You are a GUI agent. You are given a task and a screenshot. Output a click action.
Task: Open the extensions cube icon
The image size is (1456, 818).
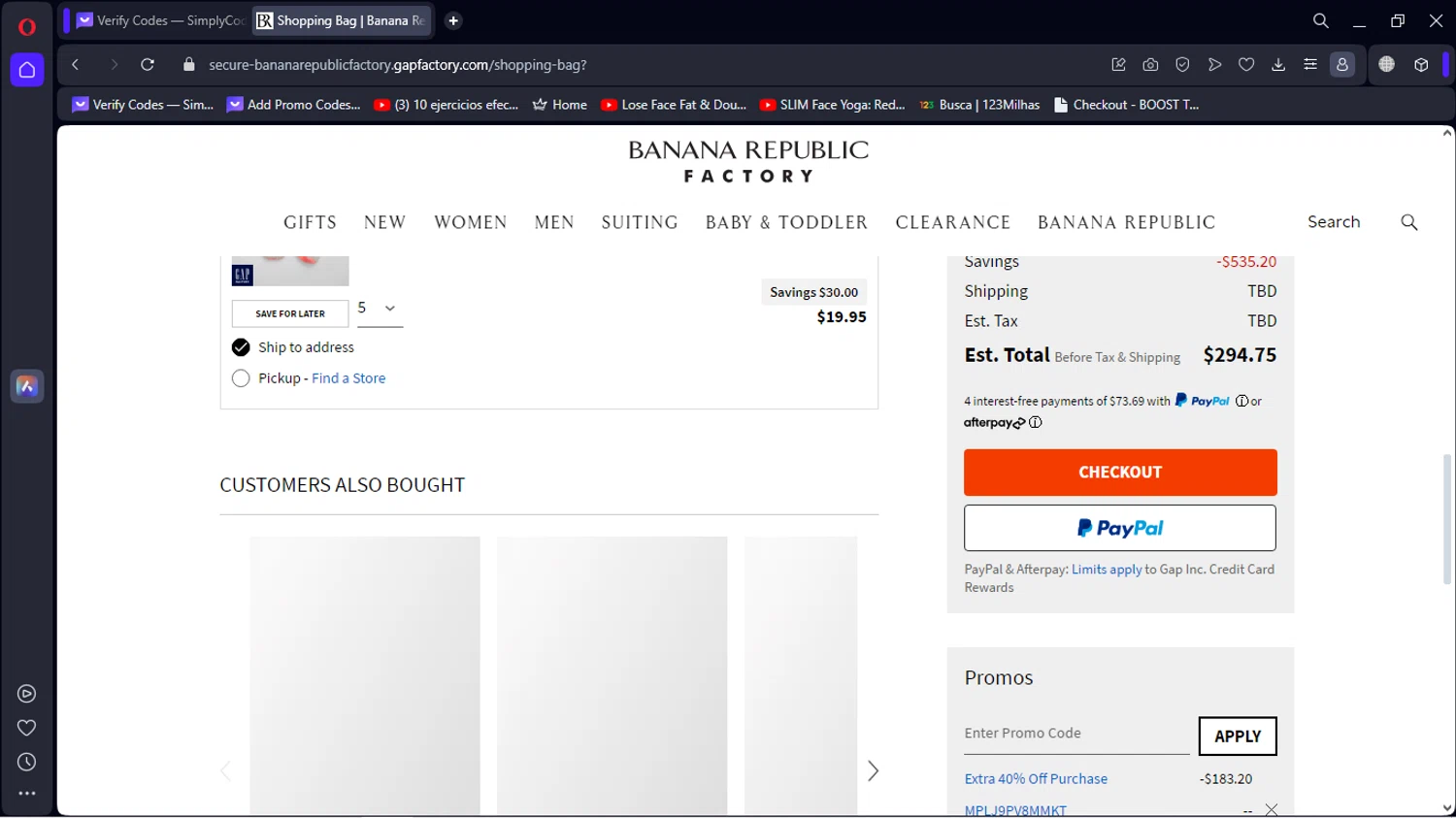(x=1421, y=65)
